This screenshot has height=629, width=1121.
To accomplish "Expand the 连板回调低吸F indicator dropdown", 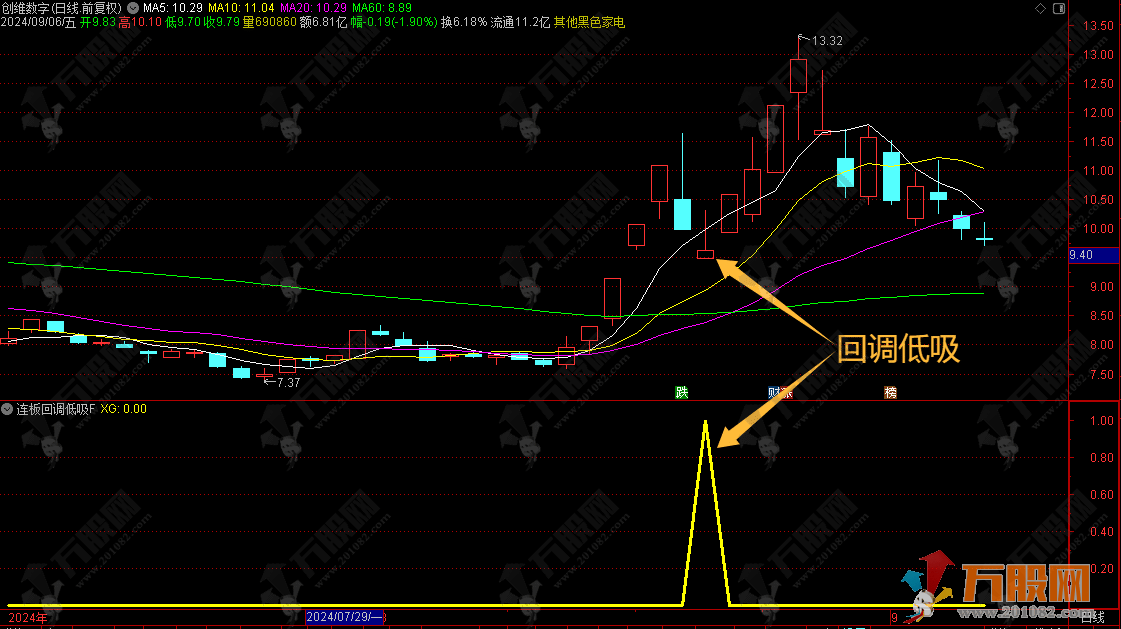I will (8, 409).
